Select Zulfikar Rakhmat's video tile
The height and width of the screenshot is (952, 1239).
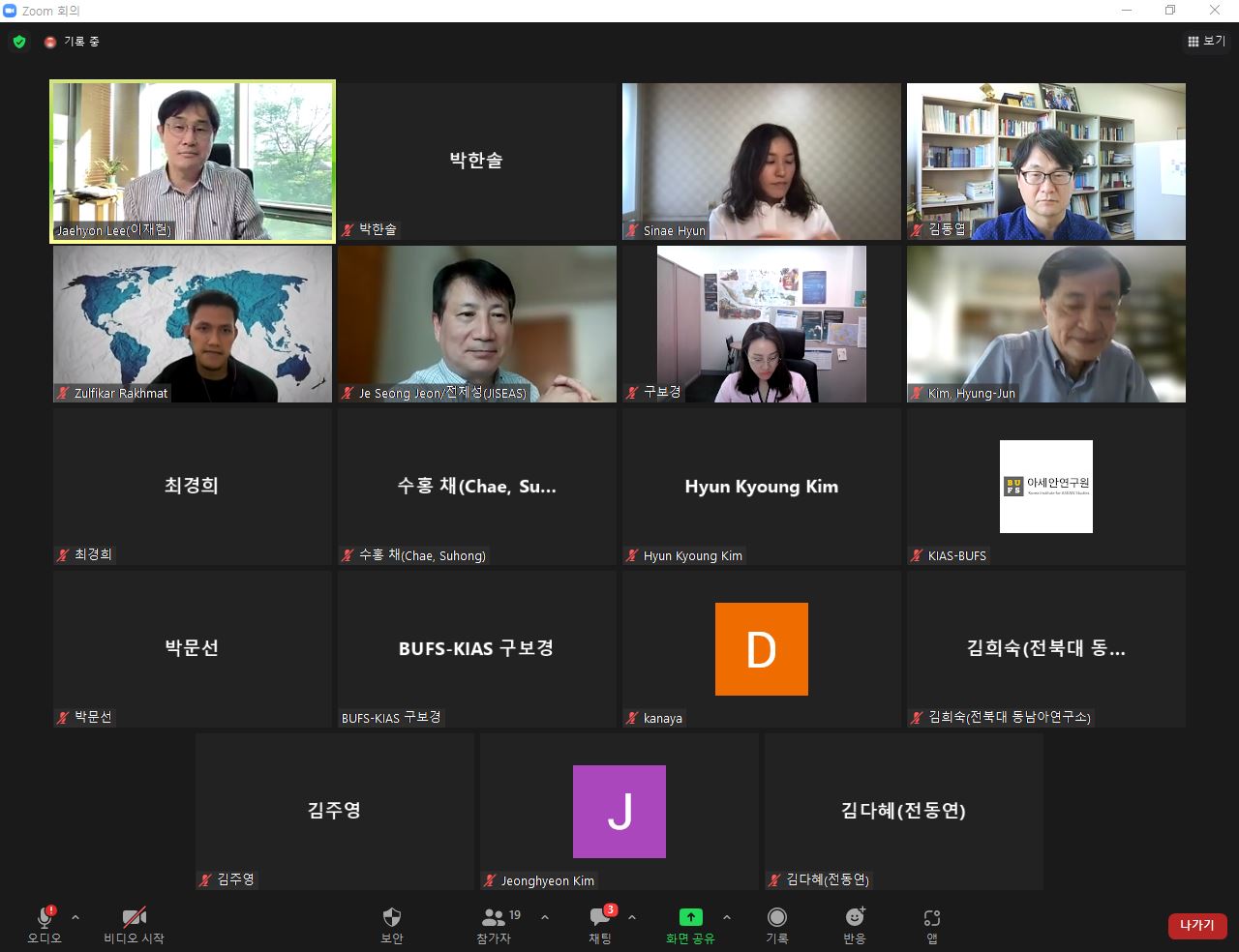pos(193,323)
